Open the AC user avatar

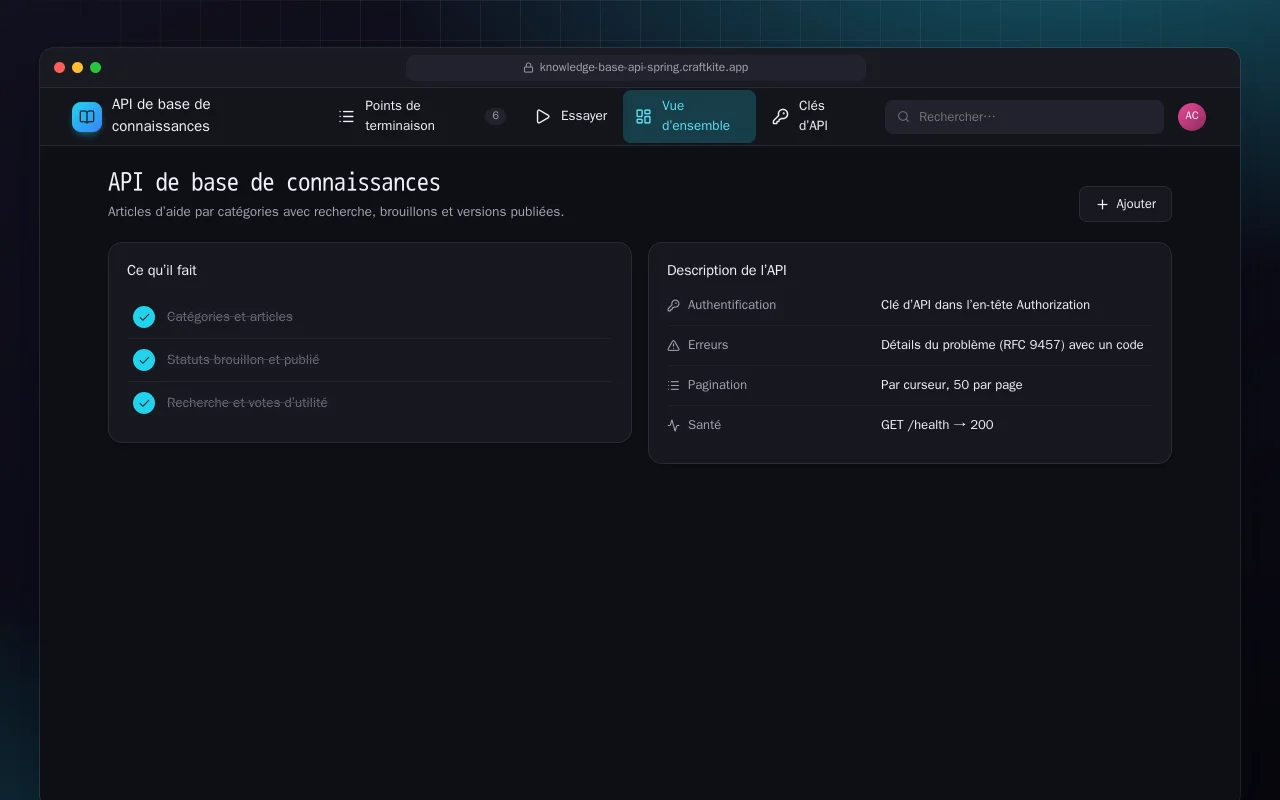coord(1192,116)
